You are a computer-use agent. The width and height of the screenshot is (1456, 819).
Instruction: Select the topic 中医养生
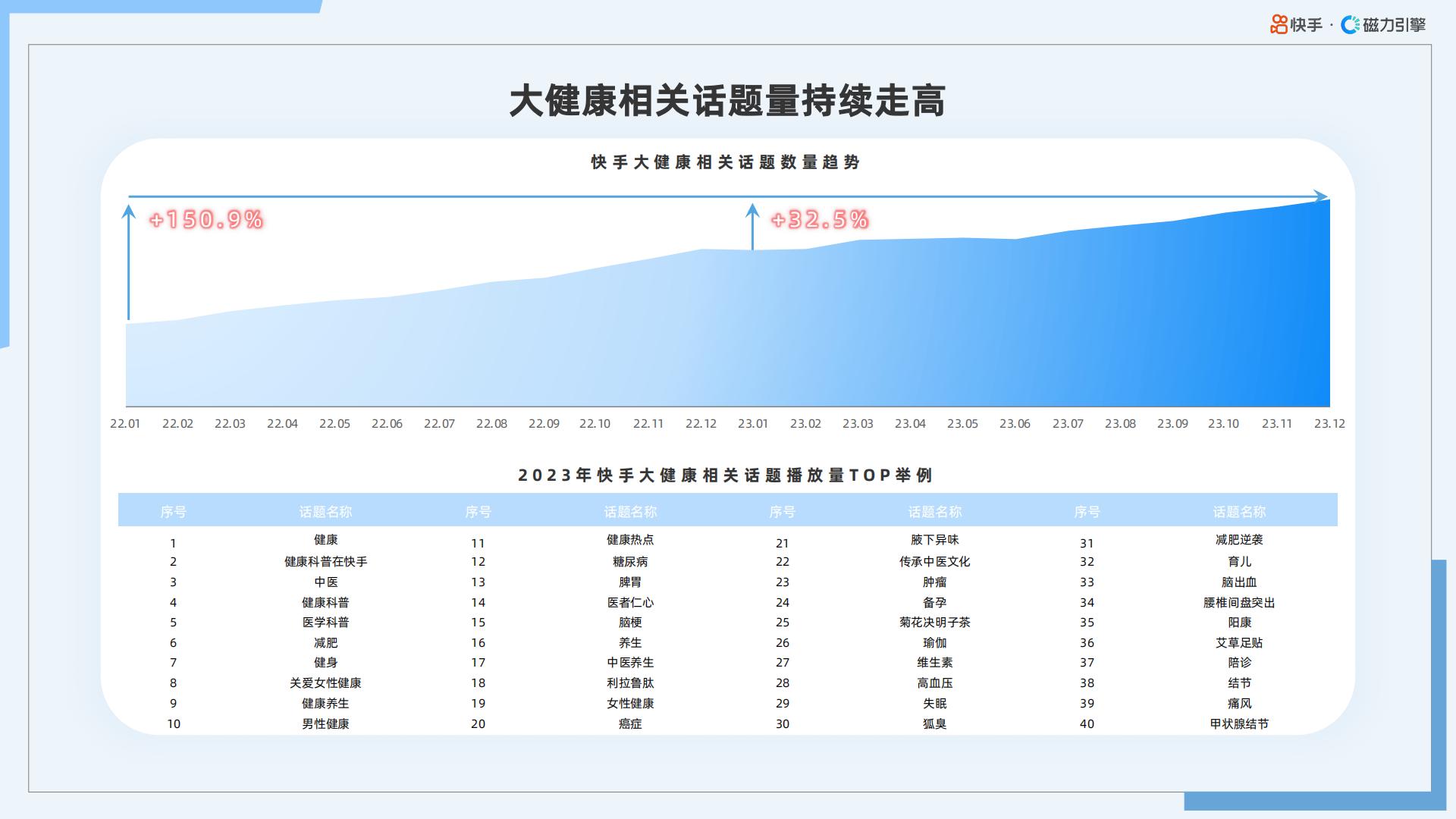point(630,663)
